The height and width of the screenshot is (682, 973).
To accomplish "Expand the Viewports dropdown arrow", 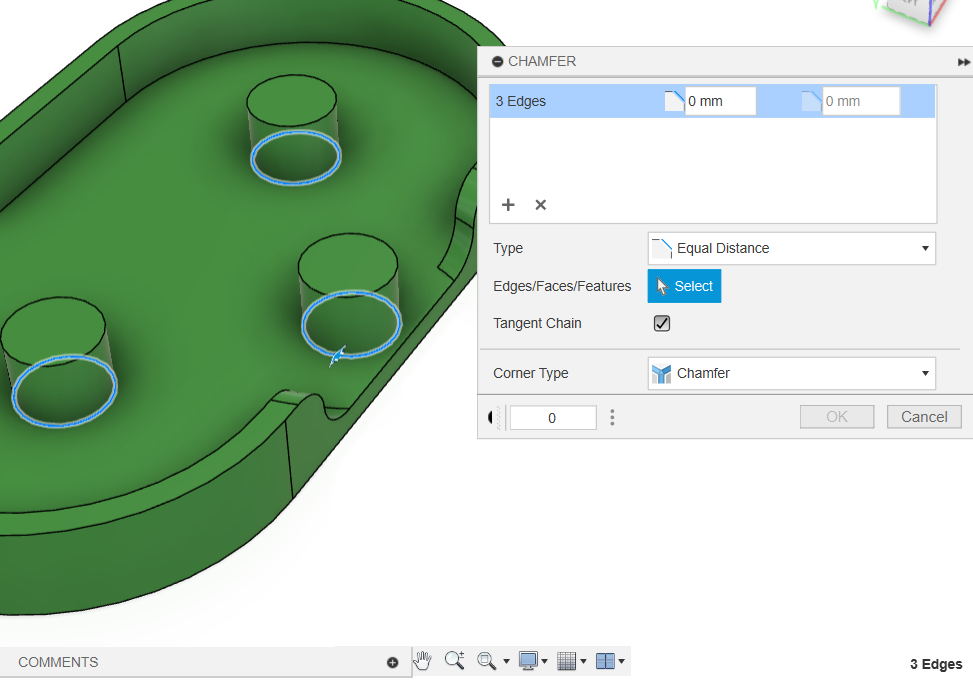I will coord(622,662).
